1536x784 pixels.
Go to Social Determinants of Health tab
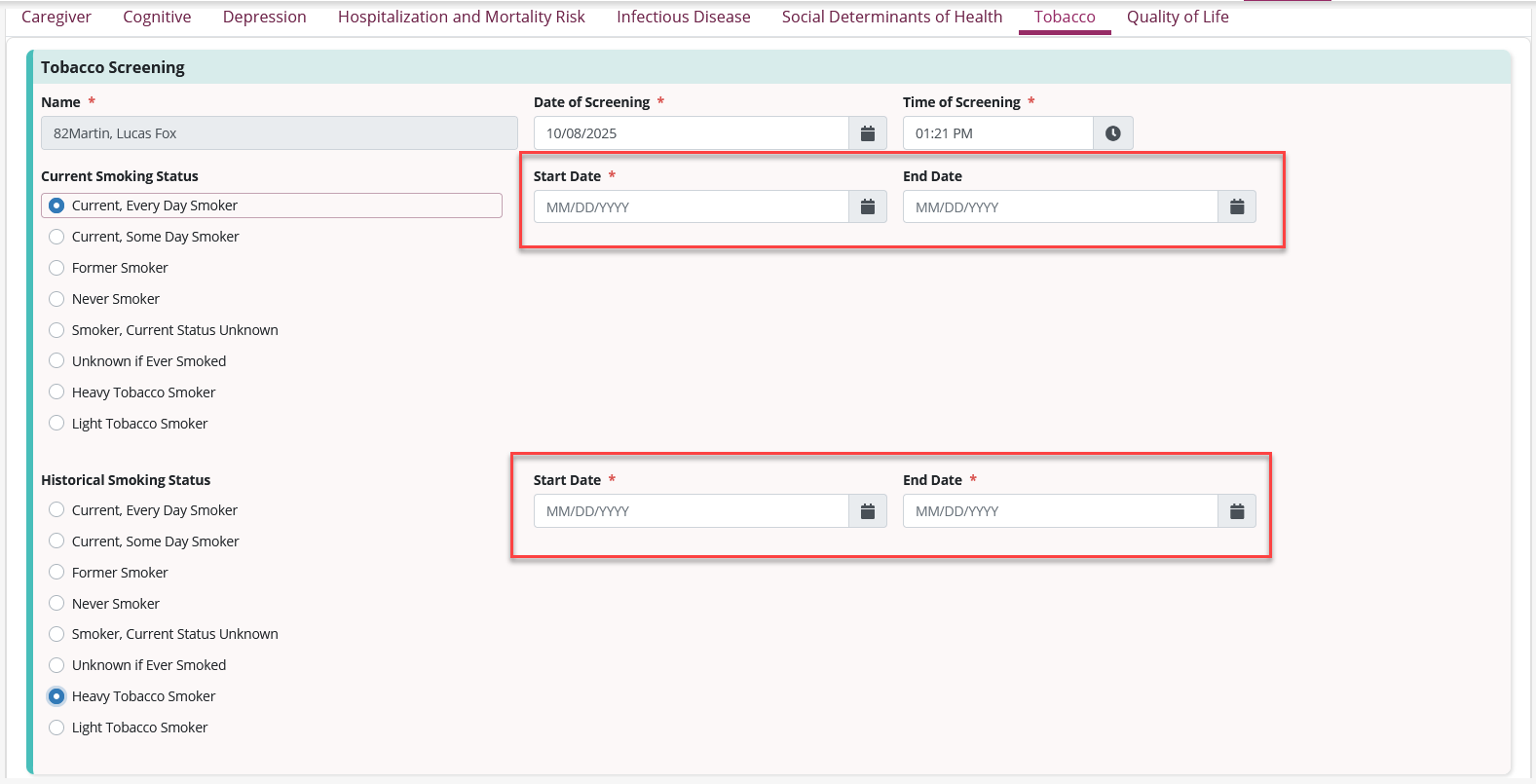tap(891, 17)
